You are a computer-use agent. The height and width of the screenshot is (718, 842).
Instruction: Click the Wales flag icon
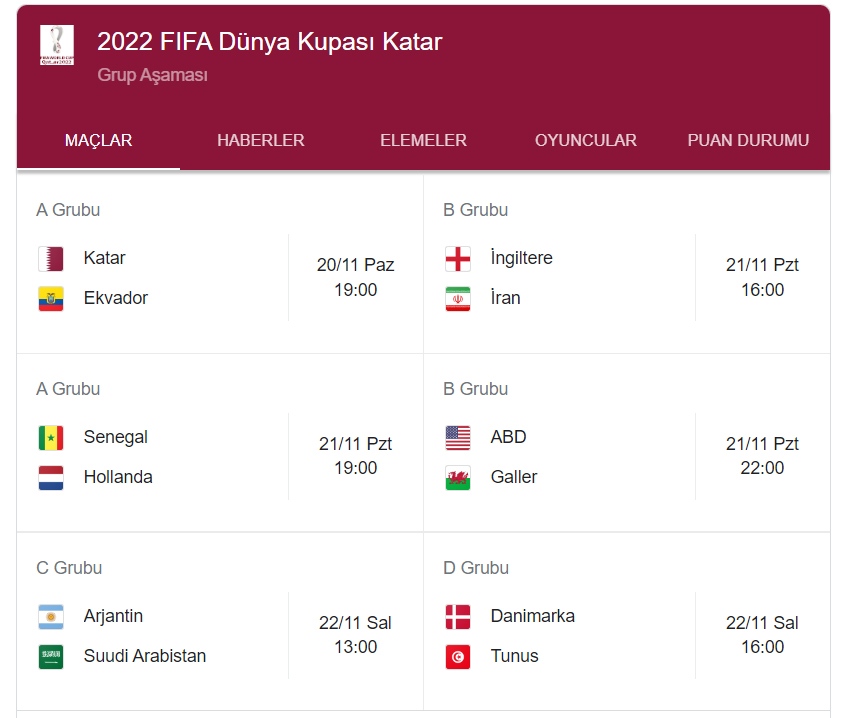[458, 478]
